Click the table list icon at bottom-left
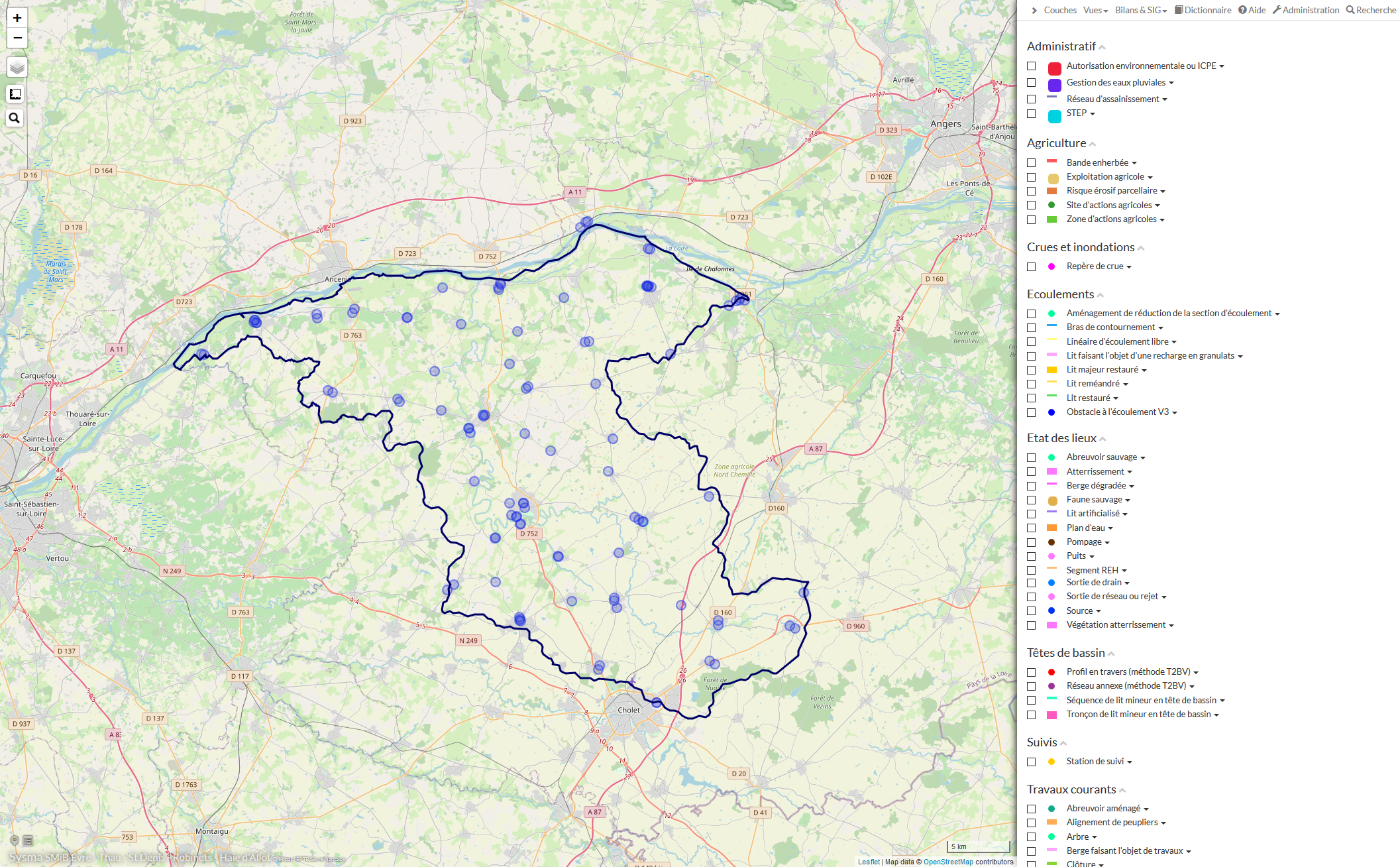1400x867 pixels. click(x=28, y=840)
